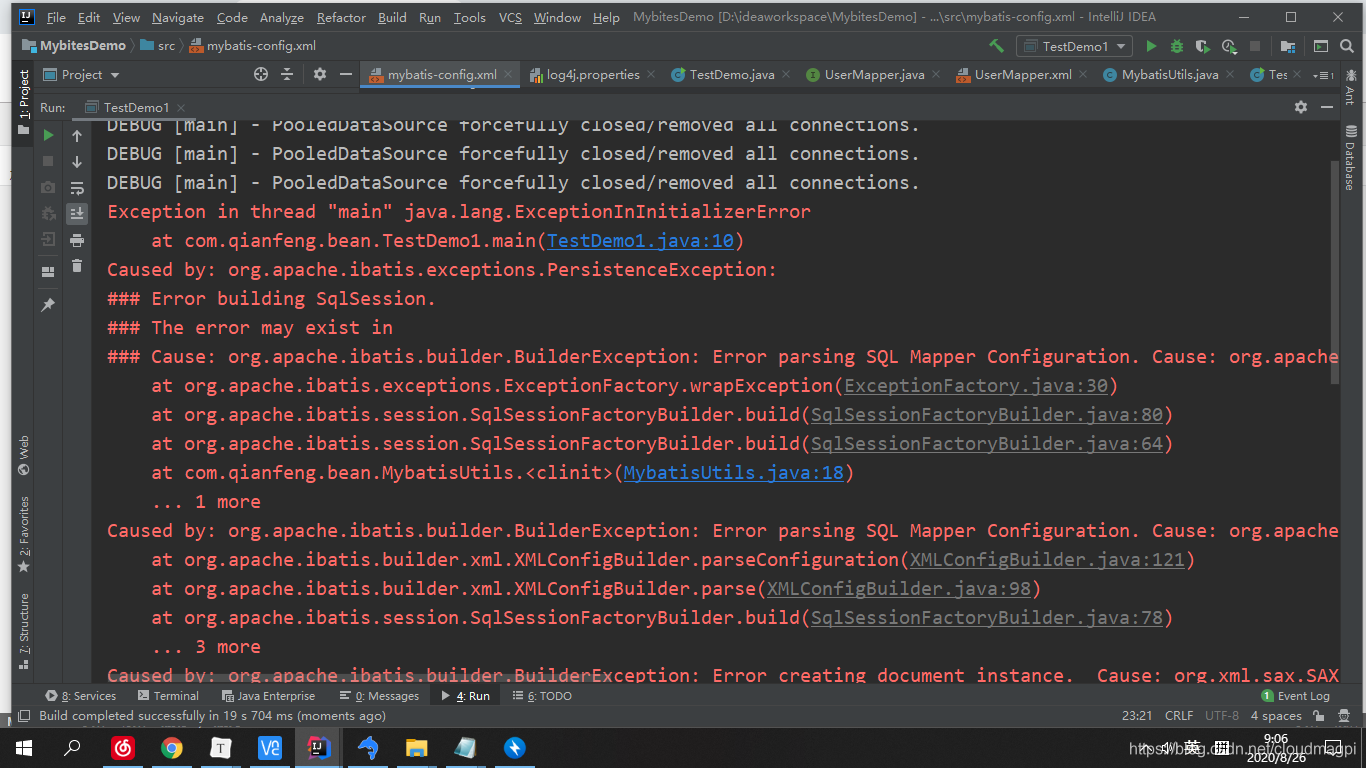Switch to the MybatisUtils.java editor tab
The width and height of the screenshot is (1366, 768).
pyautogui.click(x=1170, y=75)
